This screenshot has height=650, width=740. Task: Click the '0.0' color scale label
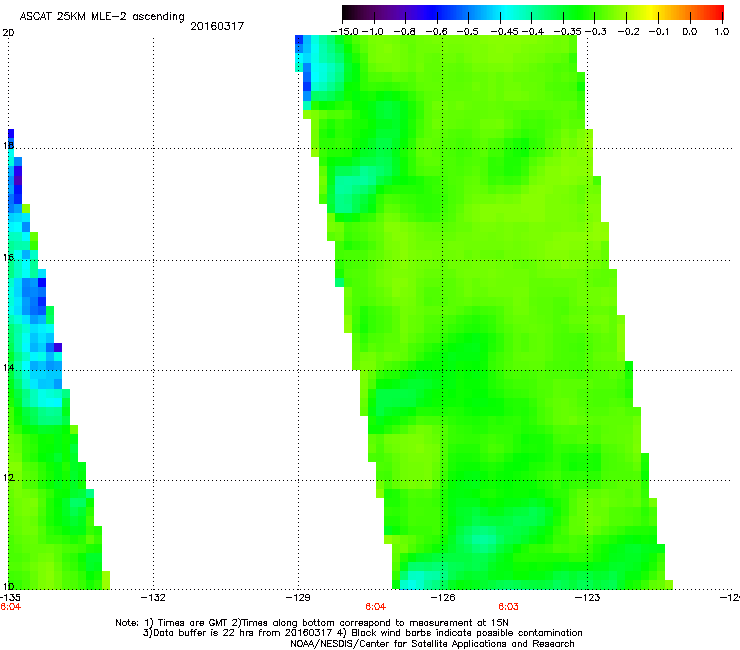pyautogui.click(x=690, y=32)
